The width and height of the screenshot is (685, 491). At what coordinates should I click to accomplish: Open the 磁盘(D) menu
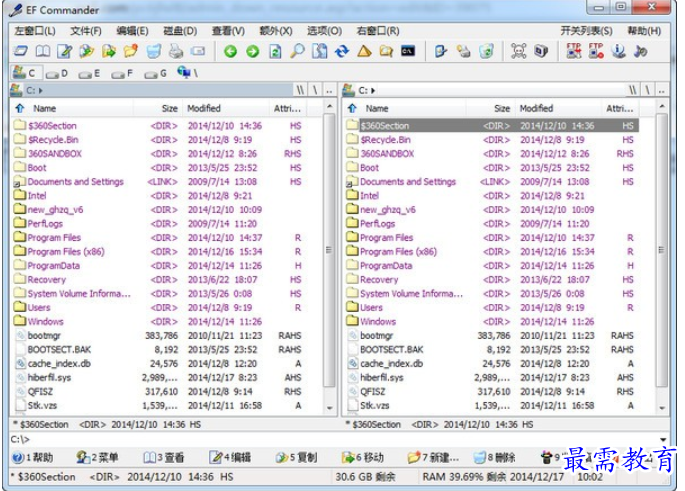click(x=180, y=31)
